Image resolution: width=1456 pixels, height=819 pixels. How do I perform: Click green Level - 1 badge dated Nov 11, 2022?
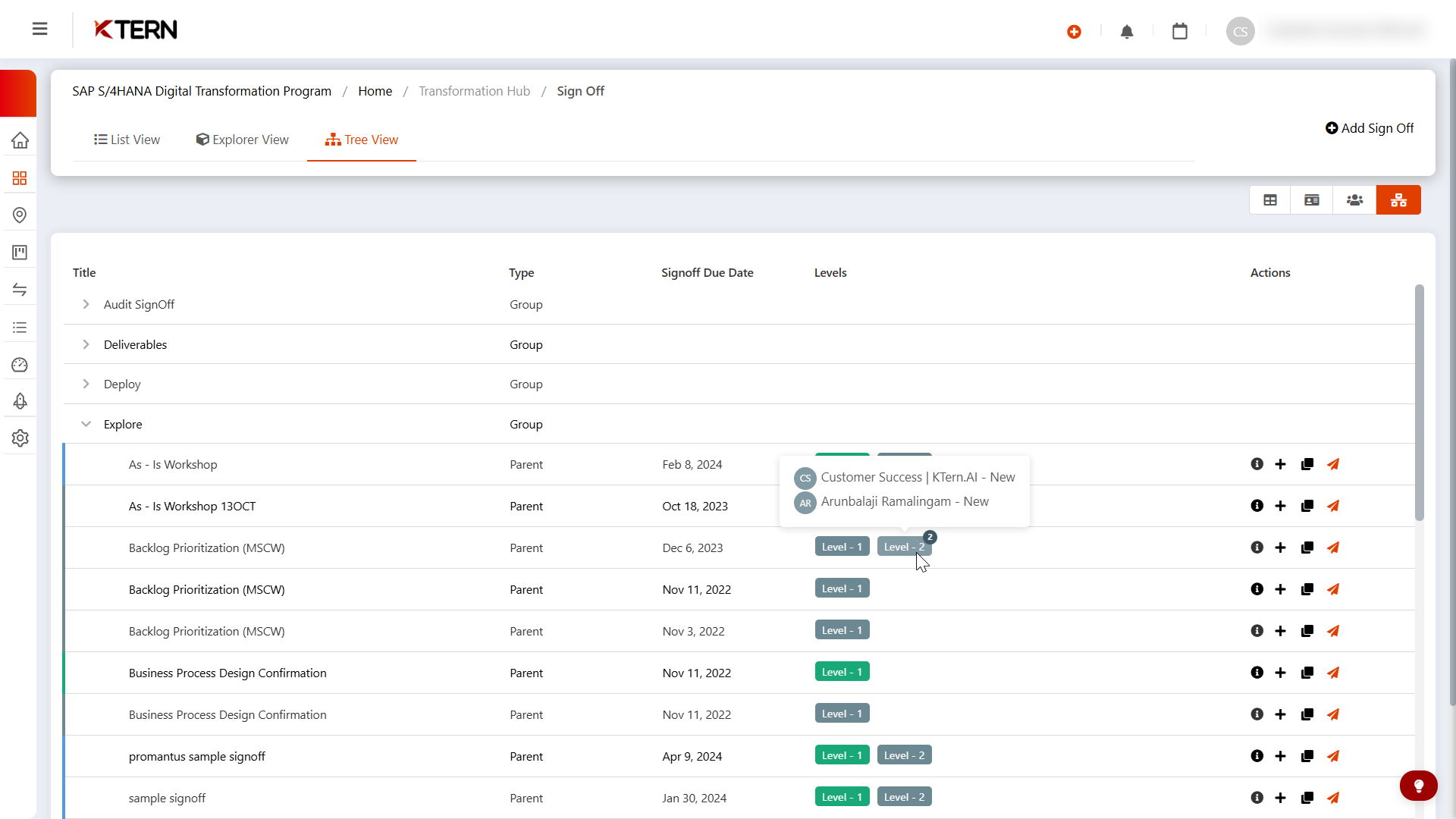(843, 672)
